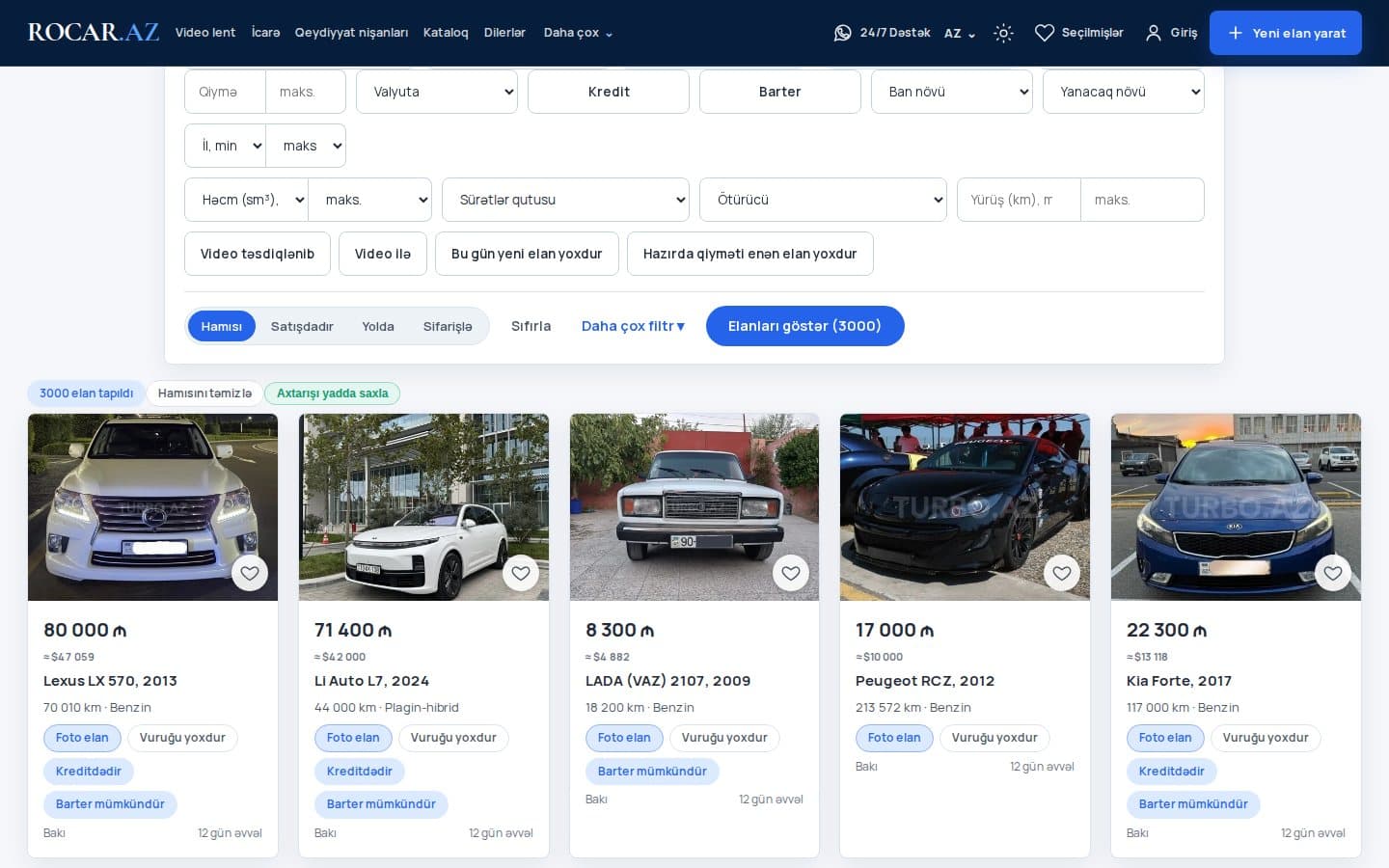The image size is (1389, 868).
Task: Click the Sıfırla reset link
Action: pyautogui.click(x=531, y=326)
